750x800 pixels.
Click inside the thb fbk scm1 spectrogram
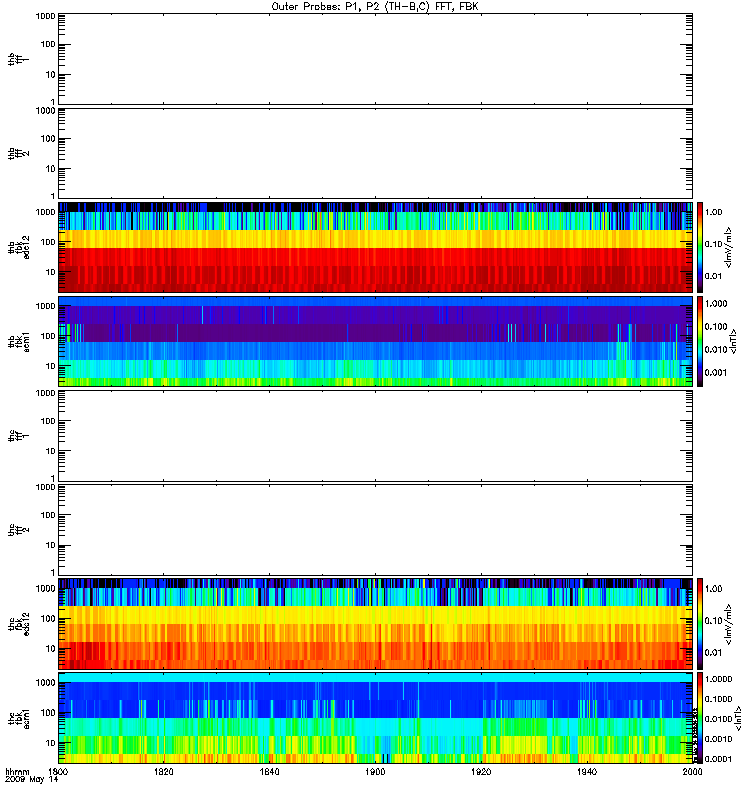tap(376, 341)
